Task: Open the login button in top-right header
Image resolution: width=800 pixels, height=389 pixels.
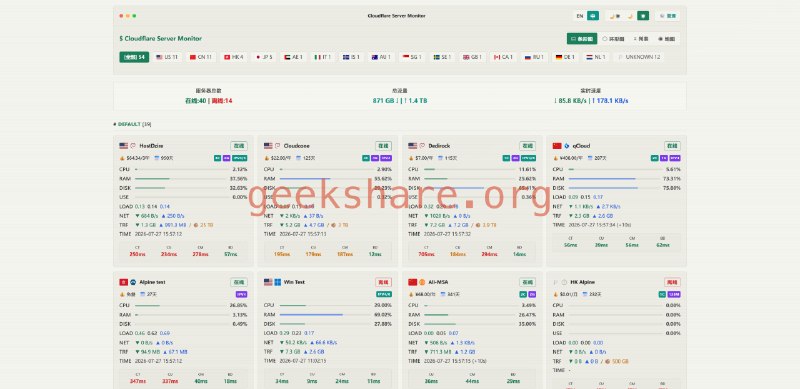Action: [x=667, y=16]
